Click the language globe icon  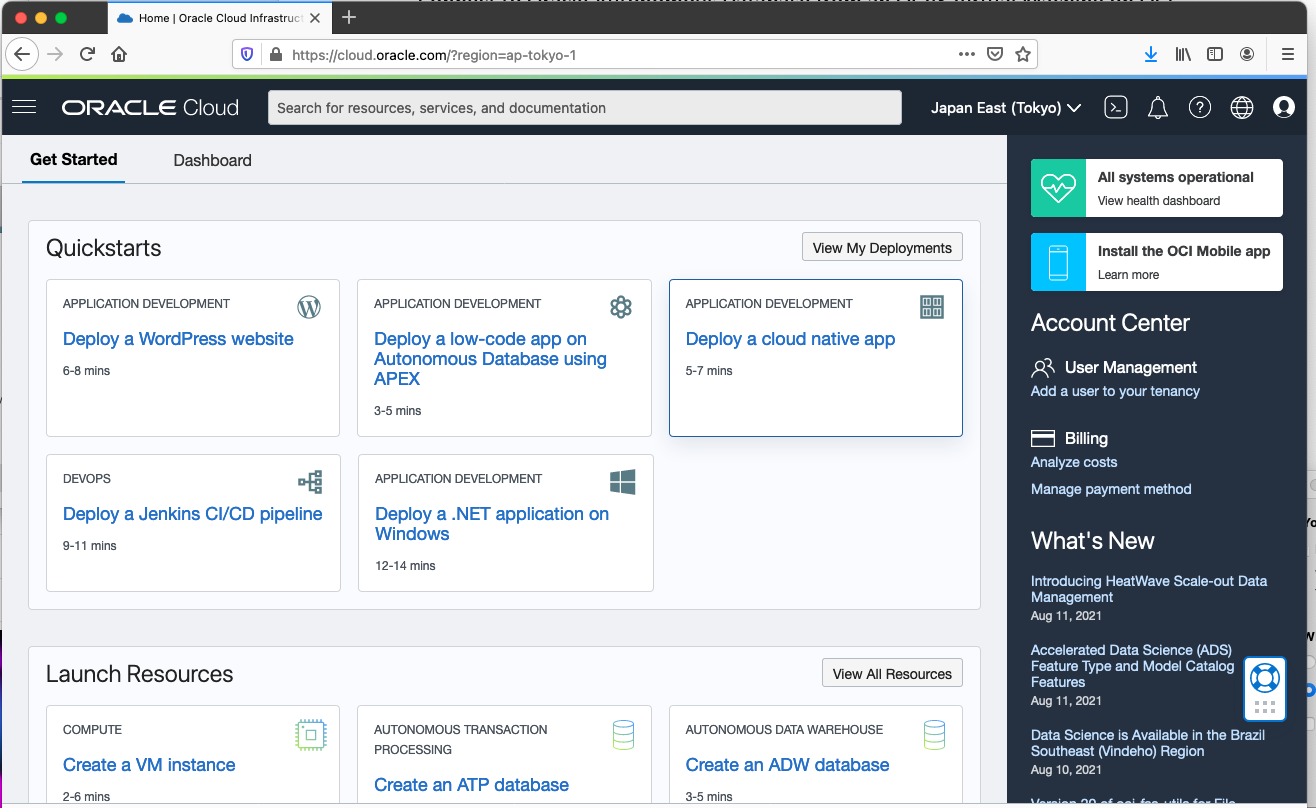(1242, 107)
